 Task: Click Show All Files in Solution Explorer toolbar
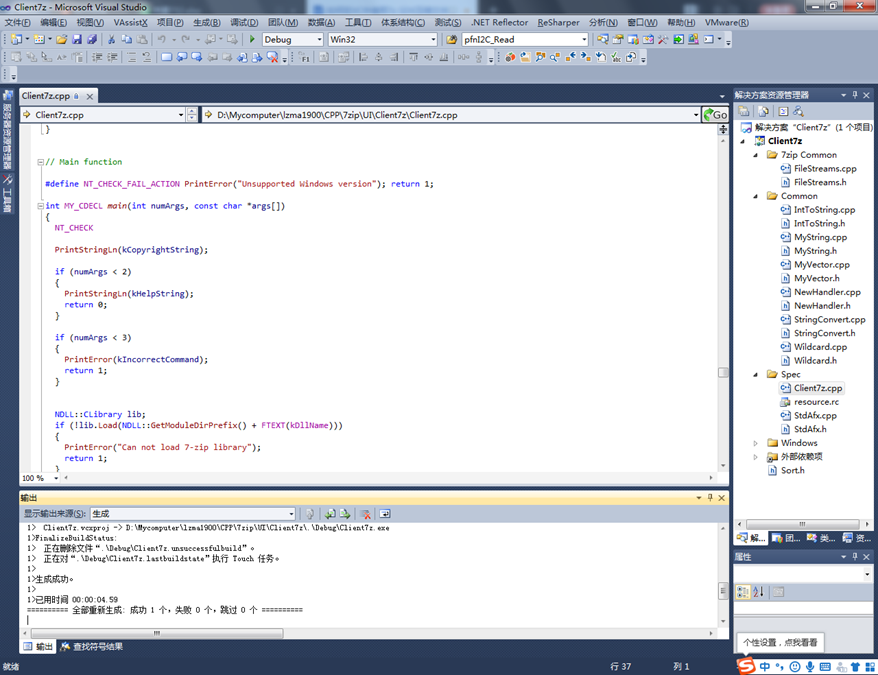point(763,111)
